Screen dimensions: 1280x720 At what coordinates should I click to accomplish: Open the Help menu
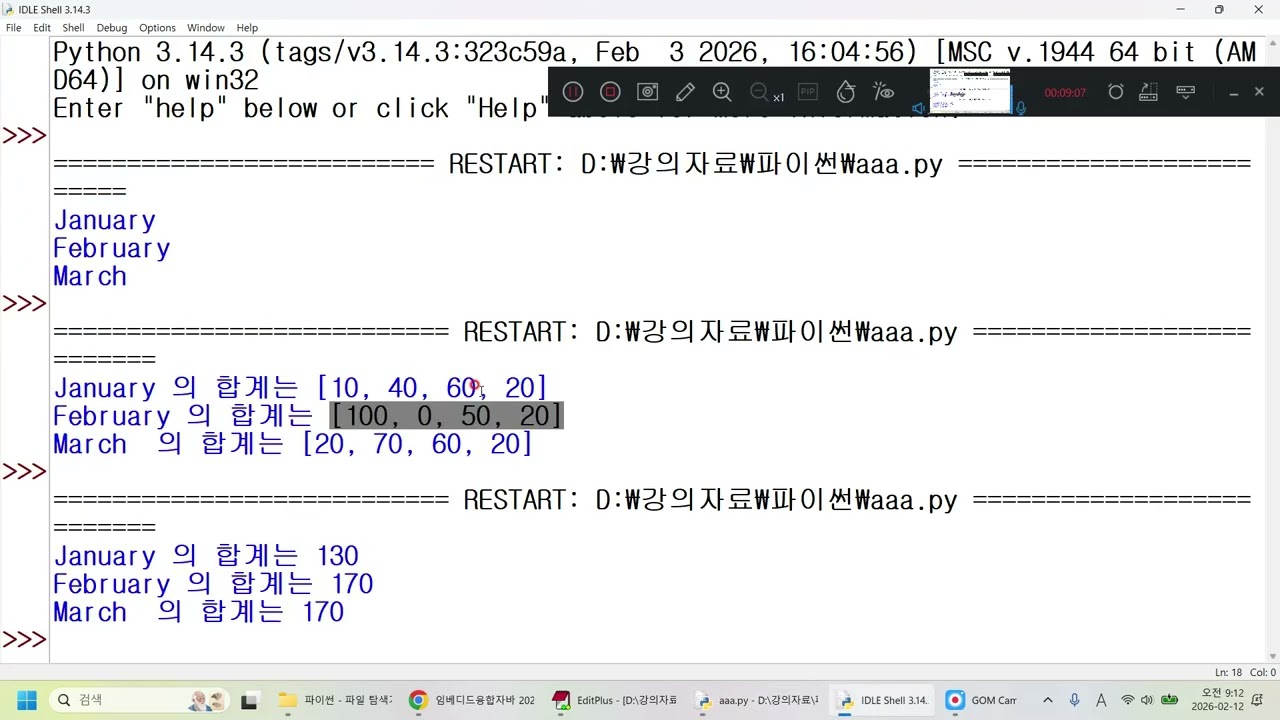pyautogui.click(x=247, y=28)
